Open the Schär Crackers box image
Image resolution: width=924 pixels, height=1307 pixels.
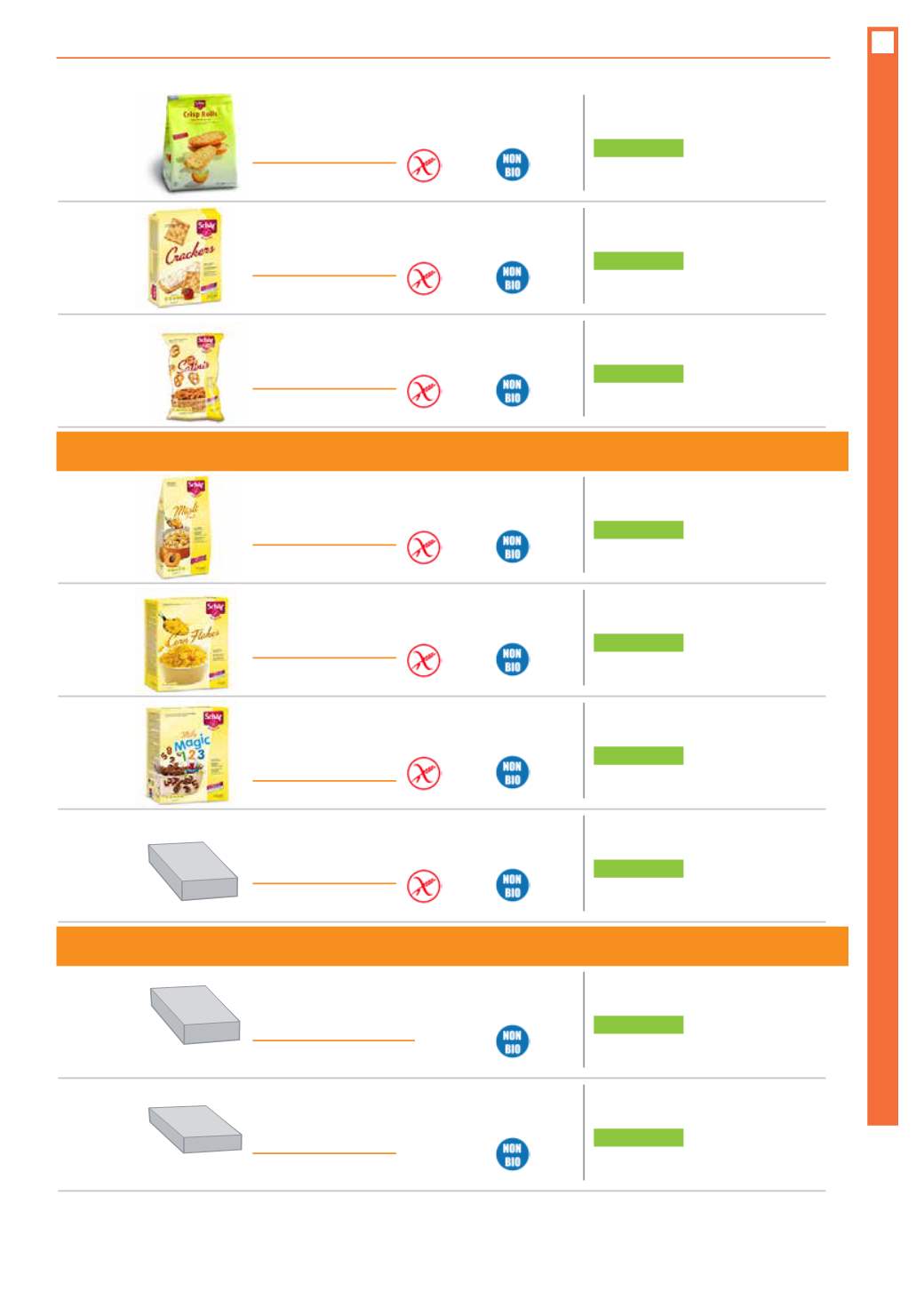[185, 258]
